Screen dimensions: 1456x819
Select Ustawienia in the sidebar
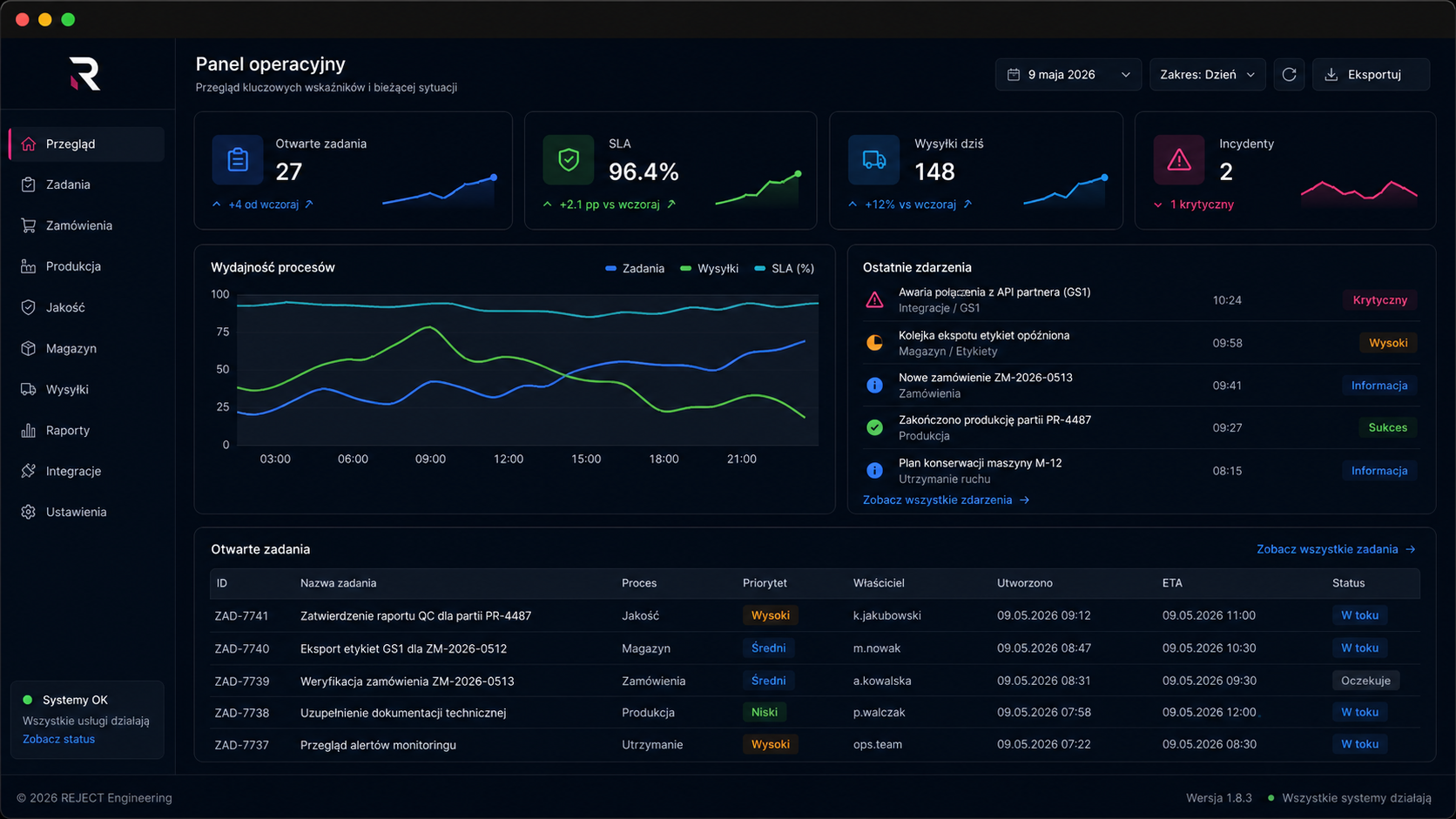pyautogui.click(x=86, y=512)
